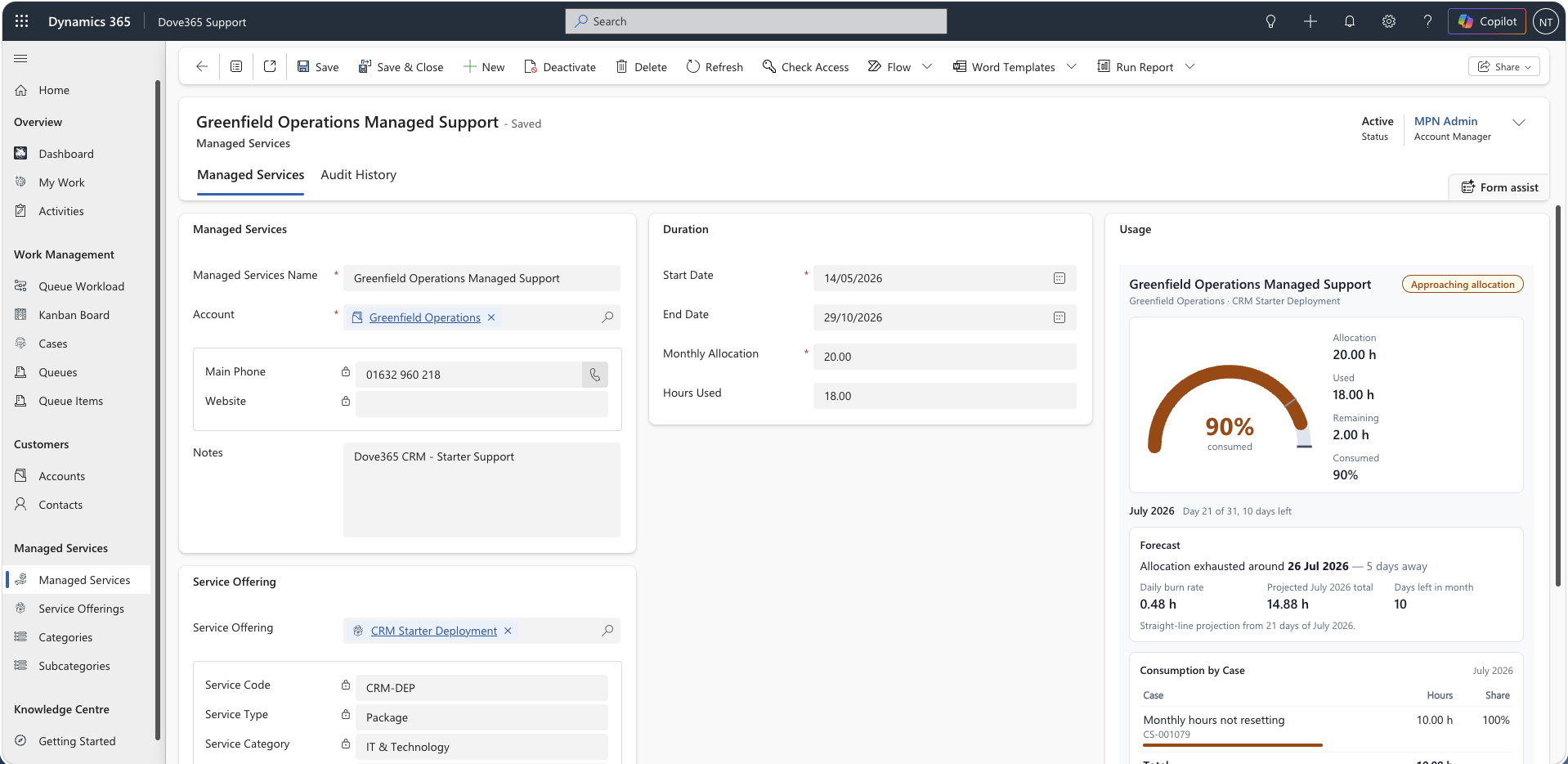Open Greenfield Operations account link
Viewport: 1568px width, 764px height.
pyautogui.click(x=424, y=317)
